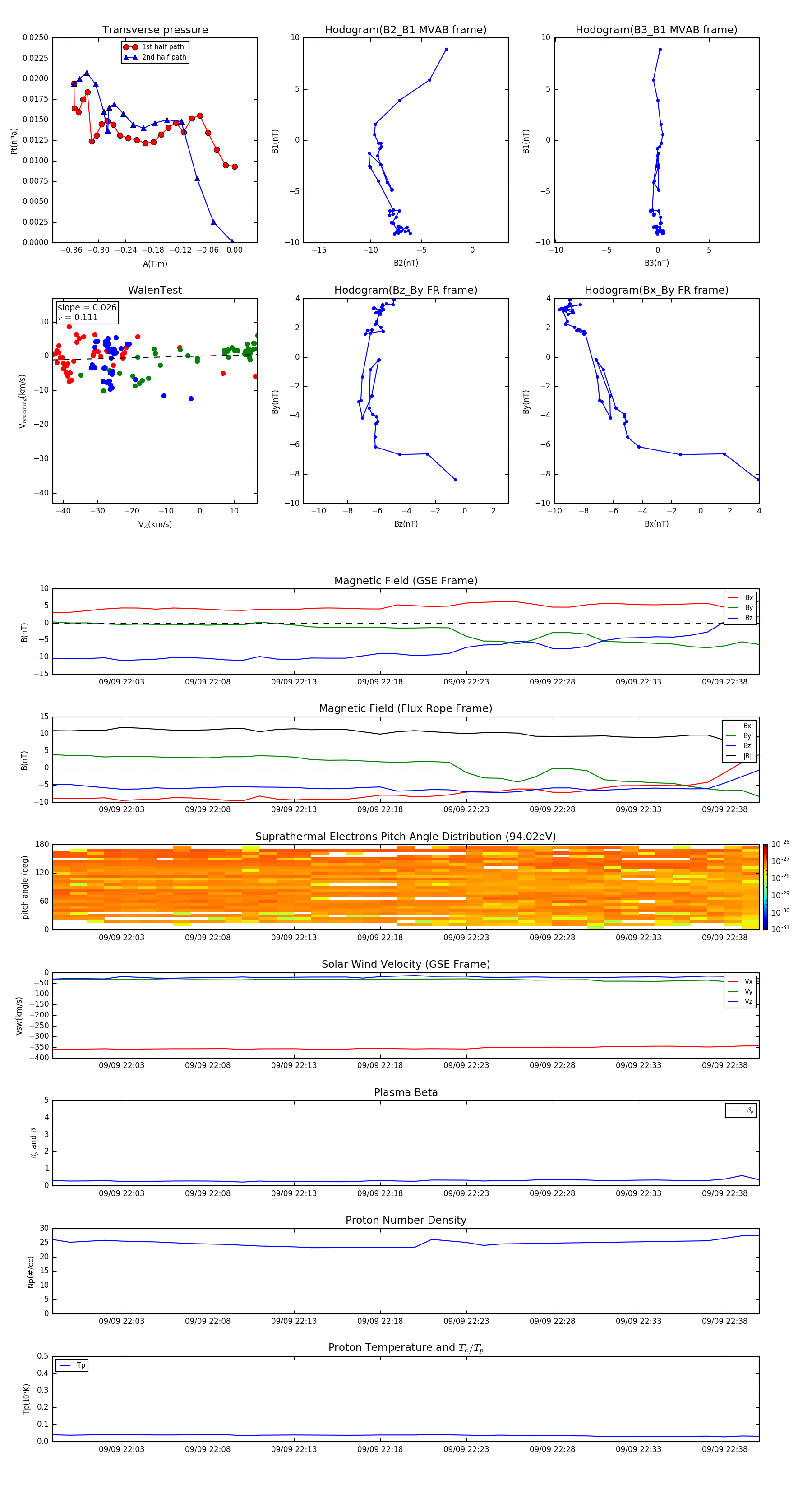Viewport: 812px width, 1489px height.
Task: Click '09/09 22:18' tick under Plasma Beta plot
Action: pyautogui.click(x=380, y=1193)
